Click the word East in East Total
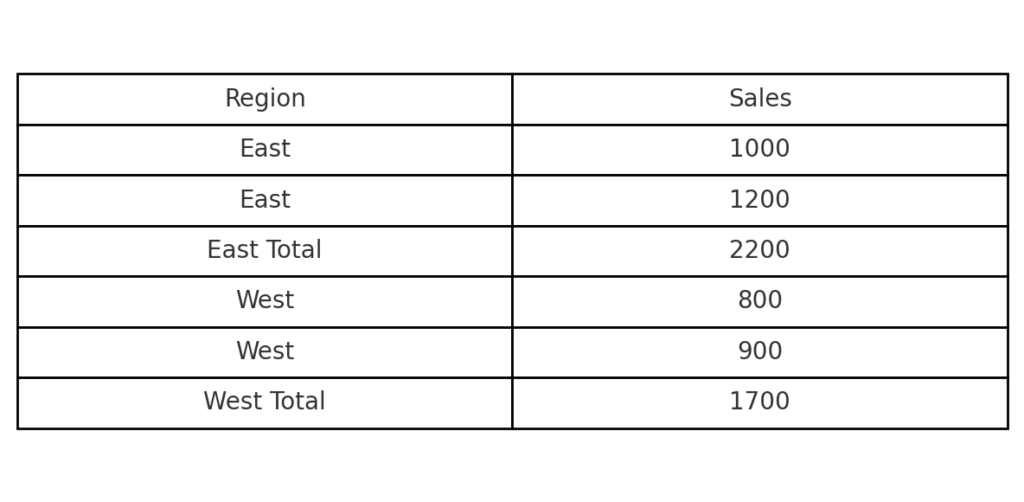The image size is (1024, 502). click(231, 250)
